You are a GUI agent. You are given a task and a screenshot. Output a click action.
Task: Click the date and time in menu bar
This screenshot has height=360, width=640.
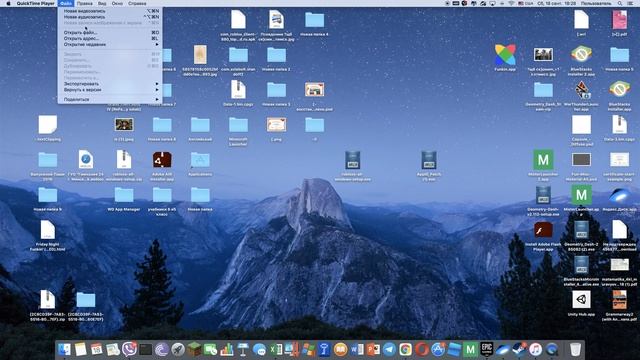pyautogui.click(x=556, y=3)
